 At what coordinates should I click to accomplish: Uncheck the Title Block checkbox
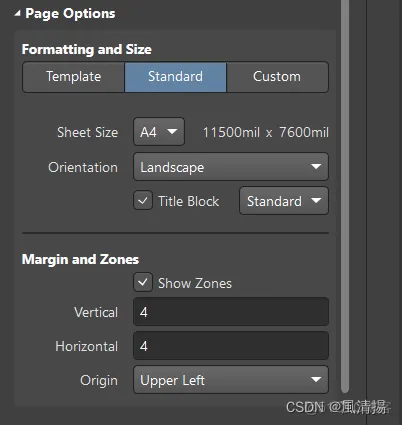click(143, 200)
